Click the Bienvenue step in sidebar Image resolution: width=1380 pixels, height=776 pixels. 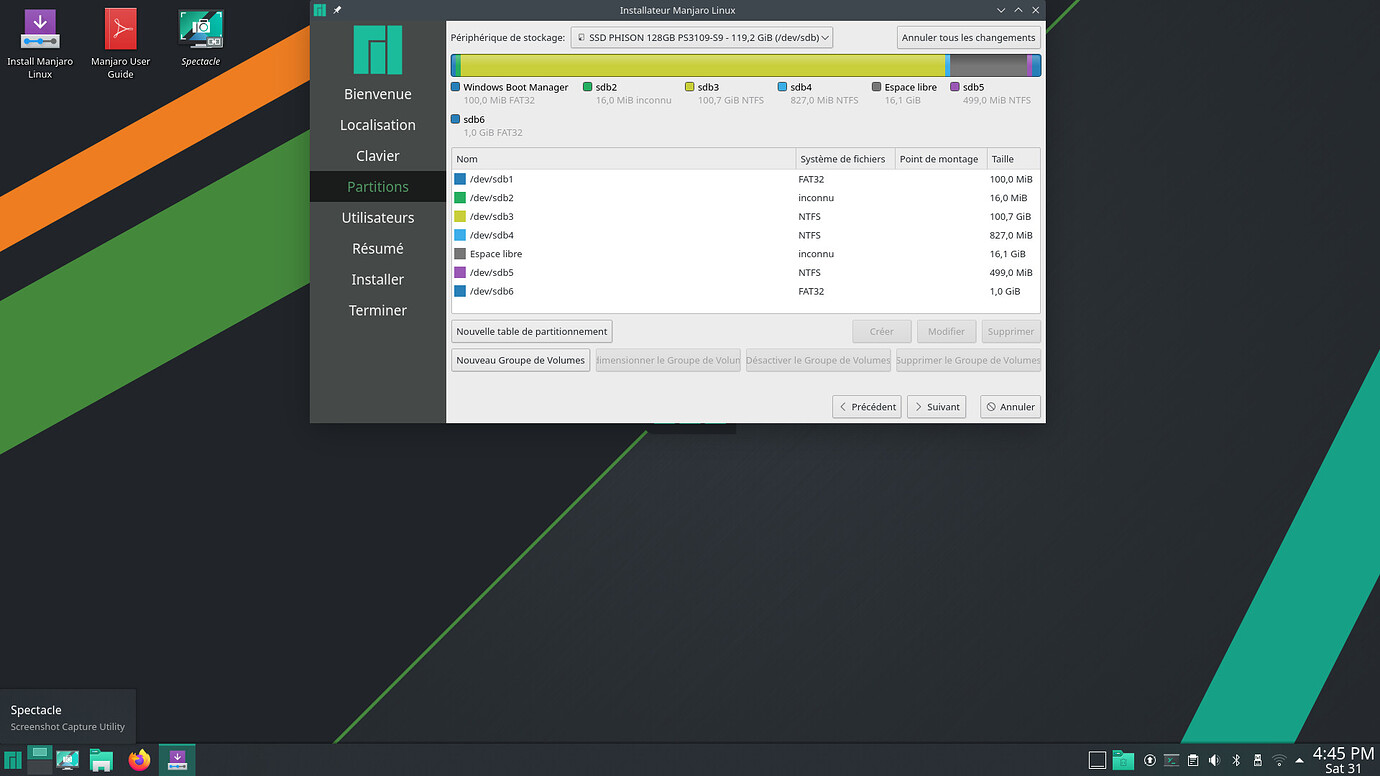click(378, 94)
